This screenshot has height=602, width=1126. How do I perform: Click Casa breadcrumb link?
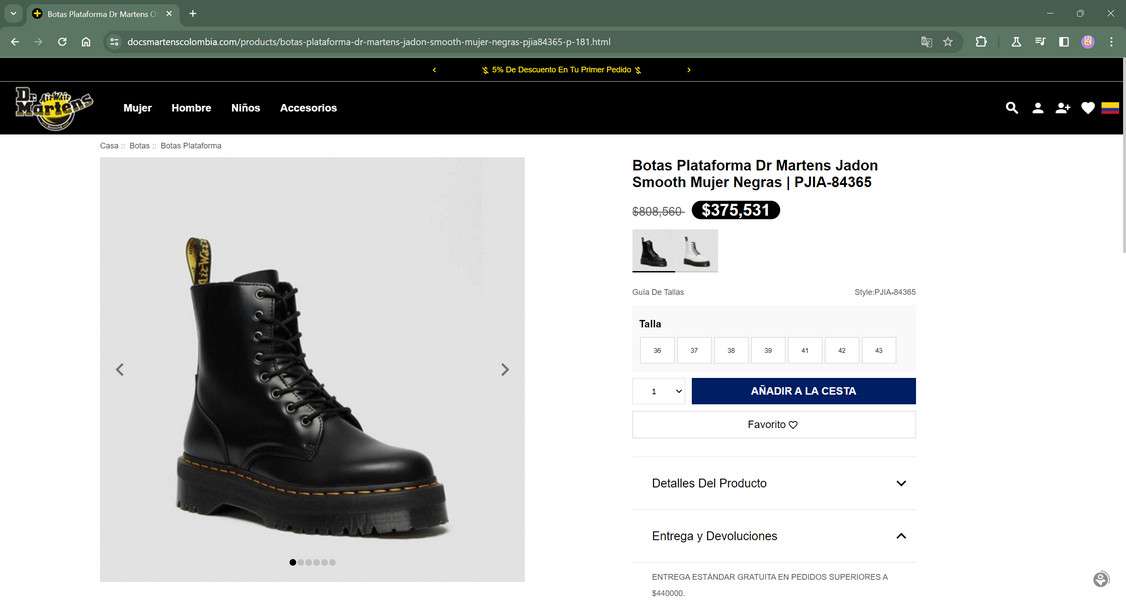pyautogui.click(x=109, y=146)
